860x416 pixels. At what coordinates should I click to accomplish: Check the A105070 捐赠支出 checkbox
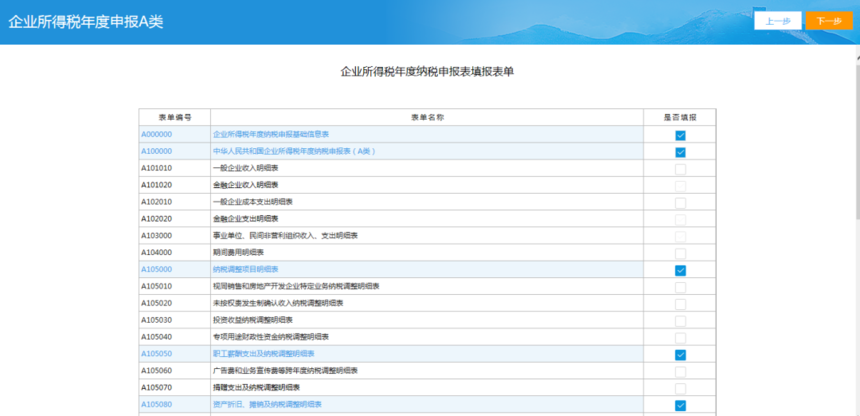[680, 389]
